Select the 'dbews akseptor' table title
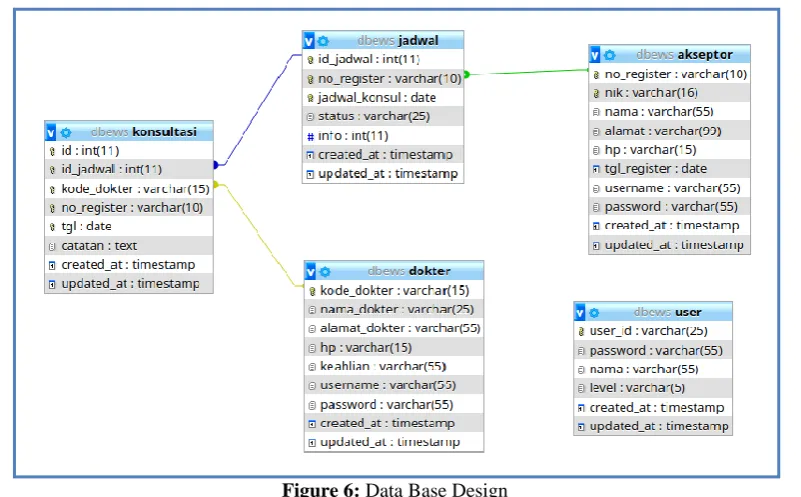The height and width of the screenshot is (497, 801). click(x=685, y=55)
